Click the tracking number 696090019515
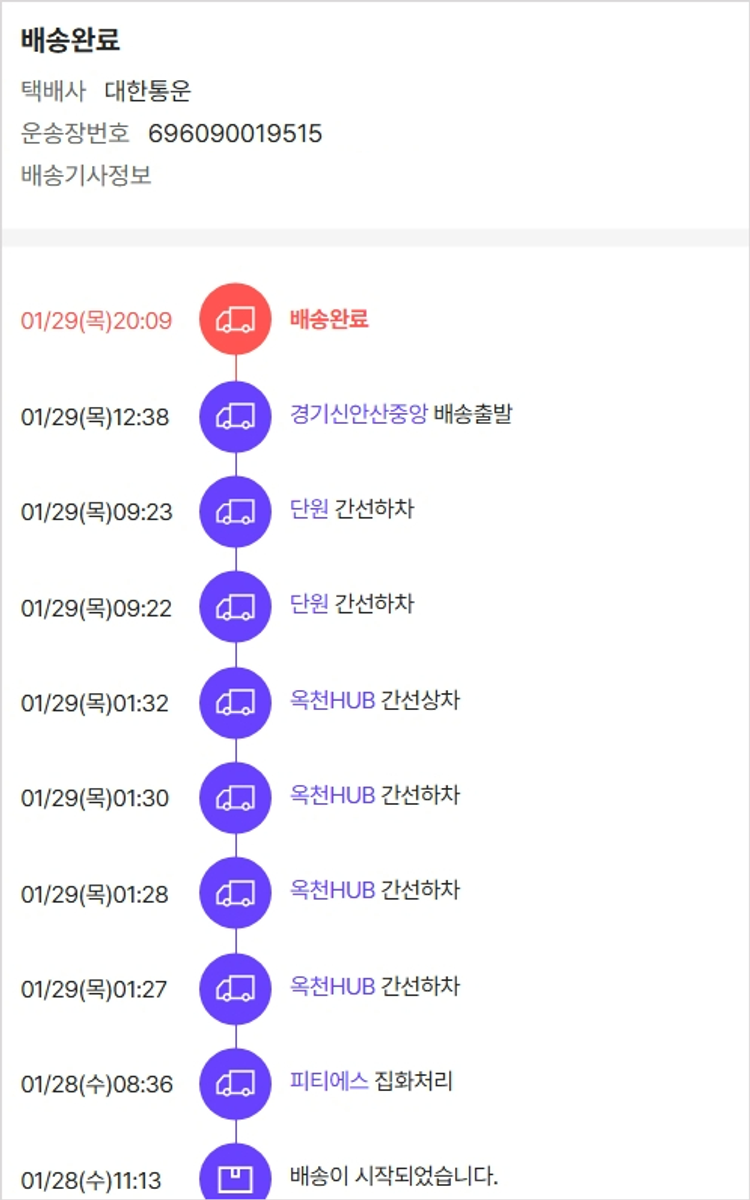 tap(235, 134)
